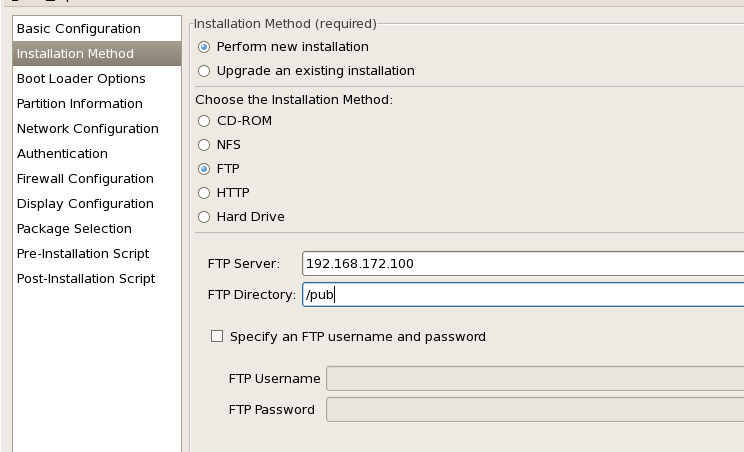
Task: Open Pre-Installation Script section
Action: tap(83, 253)
